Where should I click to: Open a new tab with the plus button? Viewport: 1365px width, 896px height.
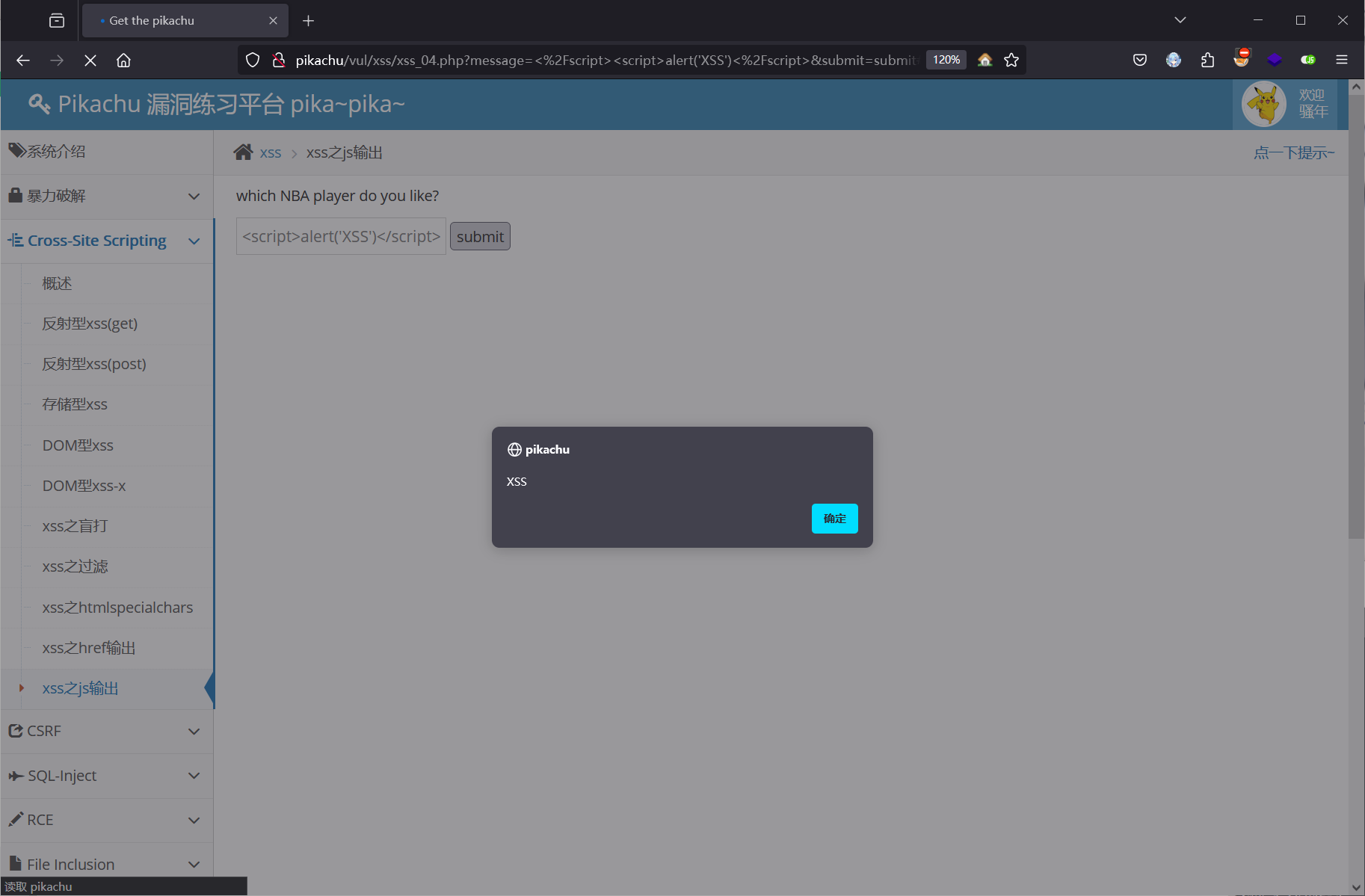tap(308, 21)
